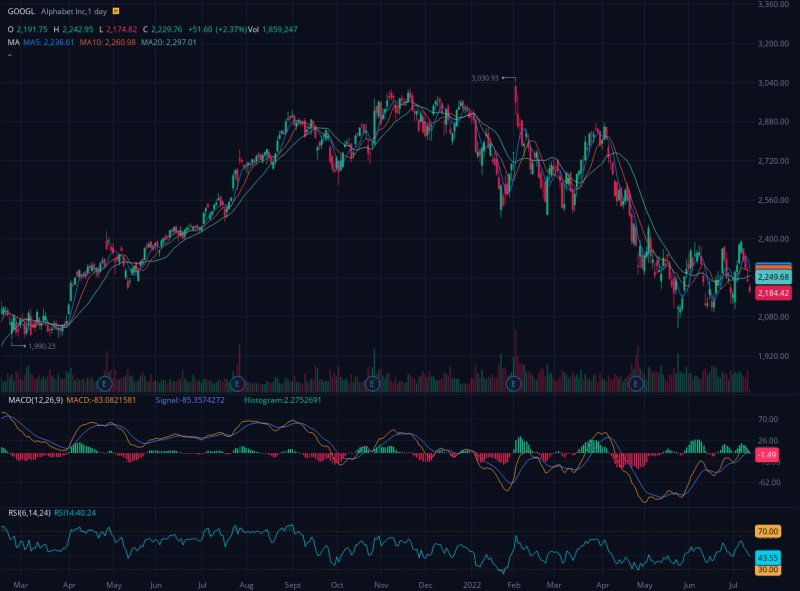Open the earnings marker before May 2022
This screenshot has height=591, width=800.
636,383
